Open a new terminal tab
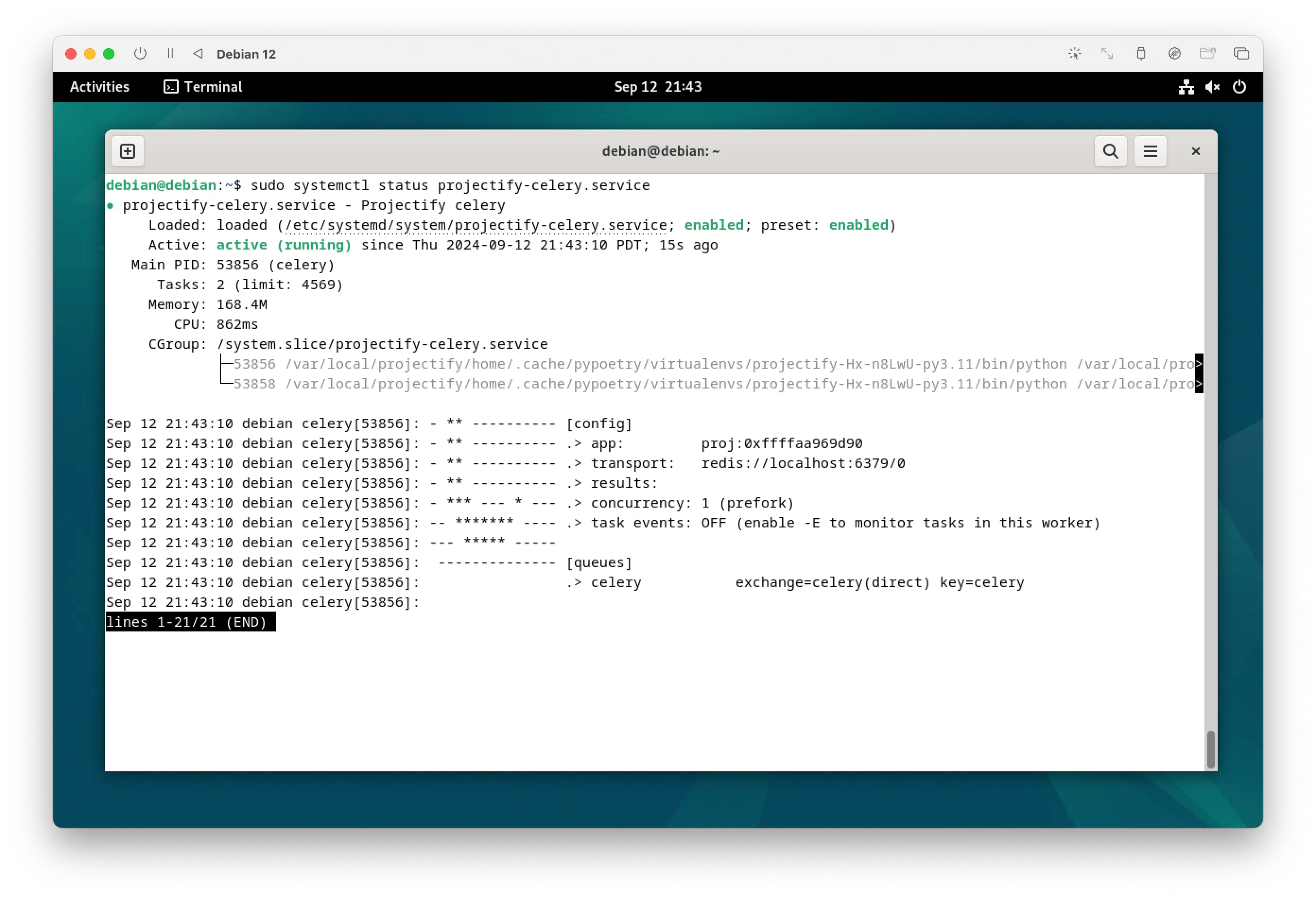Viewport: 1316px width, 898px height. pos(128,151)
